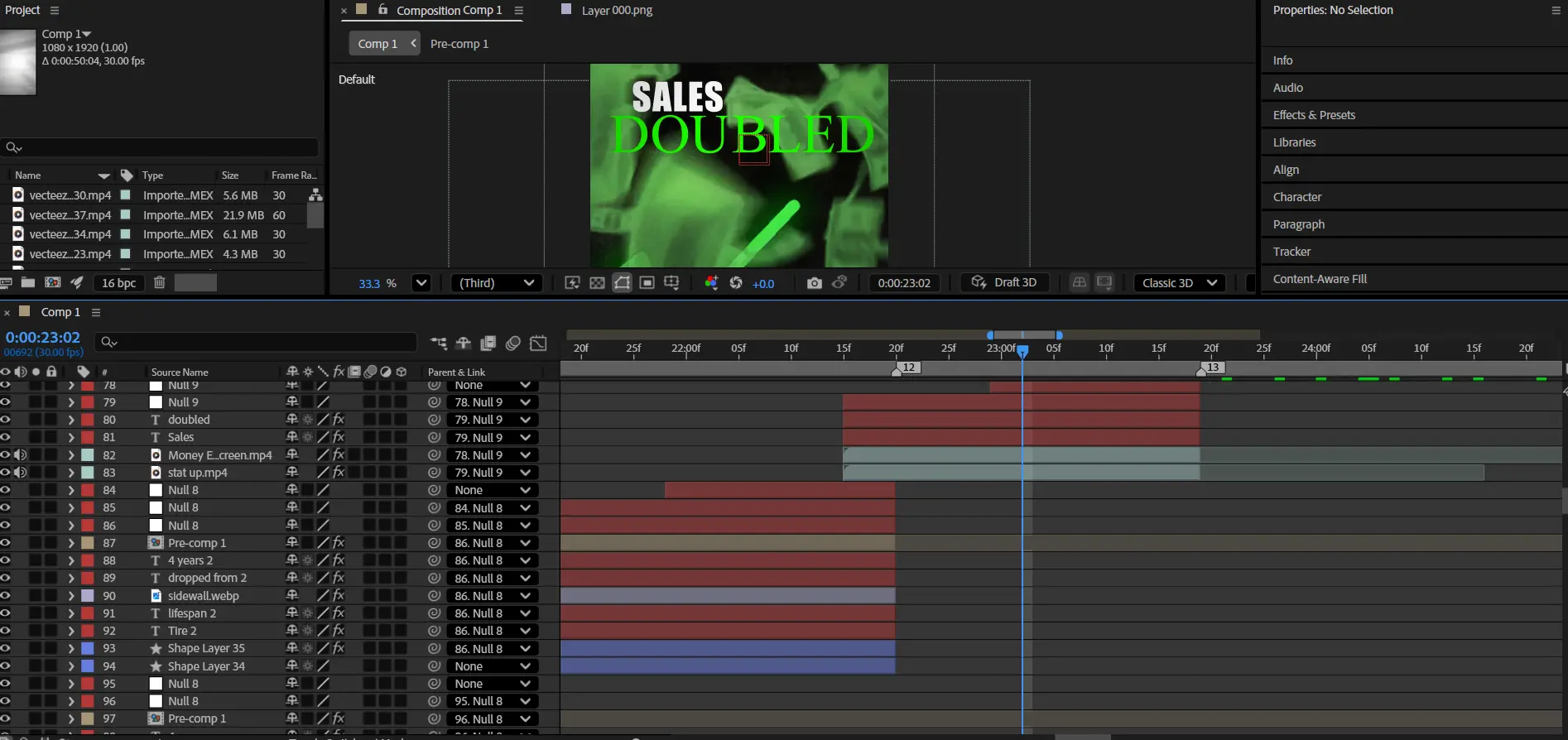This screenshot has width=1568, height=740.
Task: Switch to the Layer 000.png tab
Action: click(616, 11)
